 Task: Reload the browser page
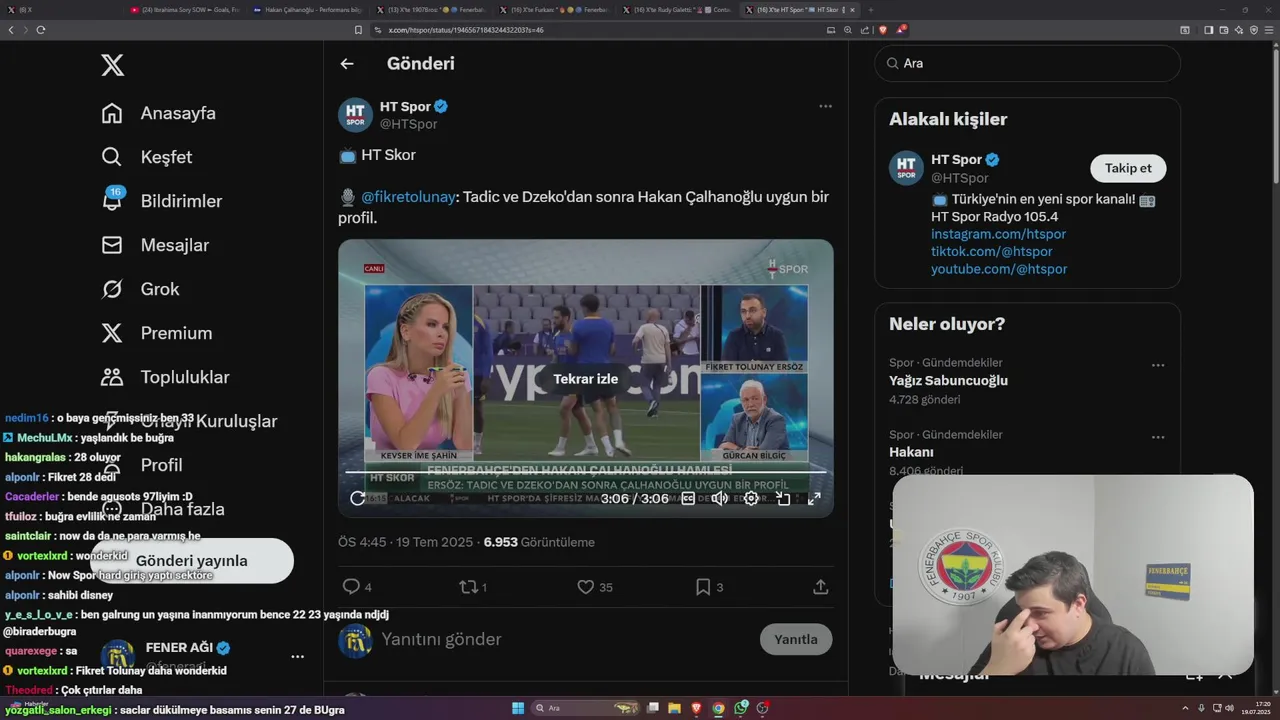point(41,30)
